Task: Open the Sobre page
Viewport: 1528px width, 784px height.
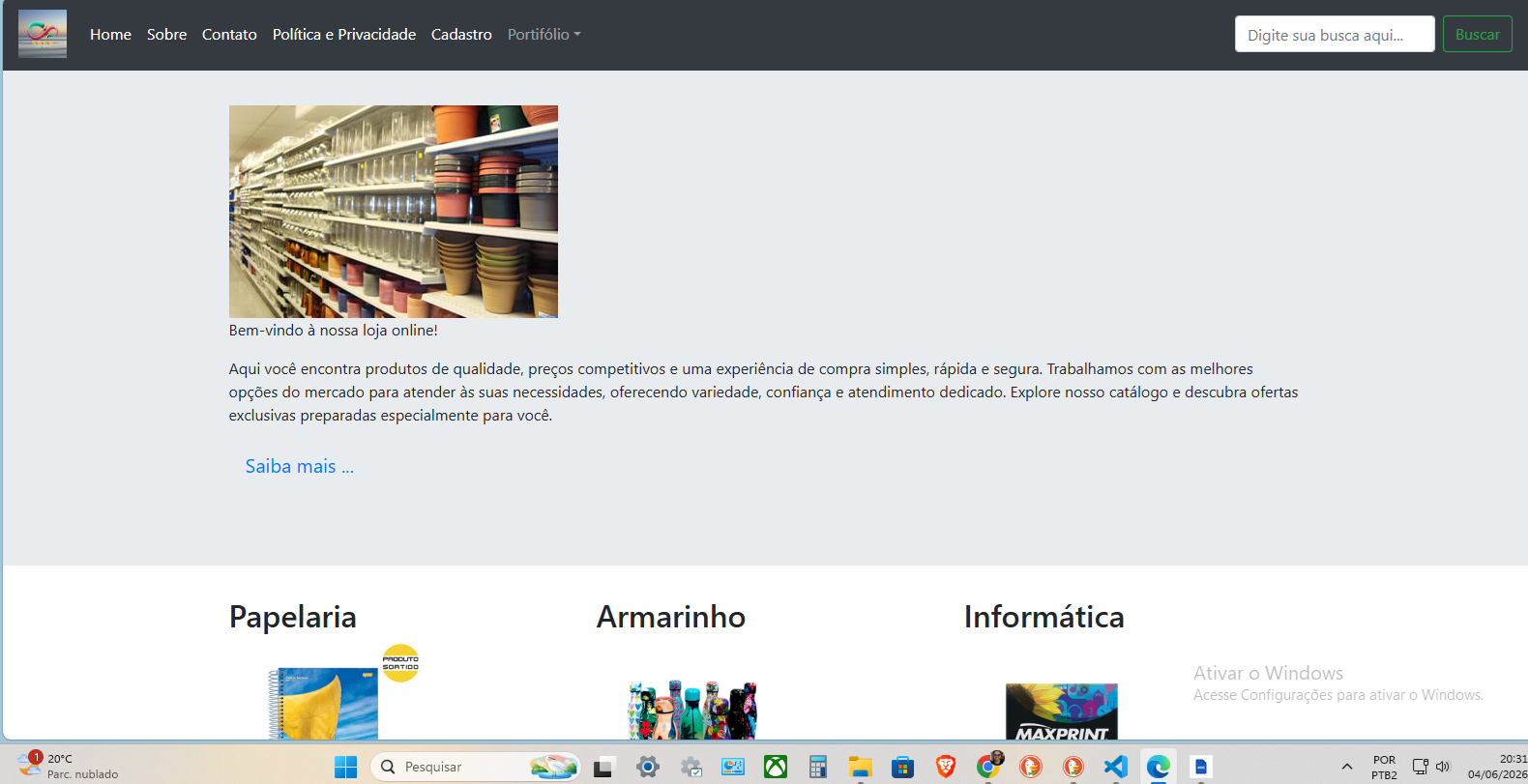Action: point(166,34)
